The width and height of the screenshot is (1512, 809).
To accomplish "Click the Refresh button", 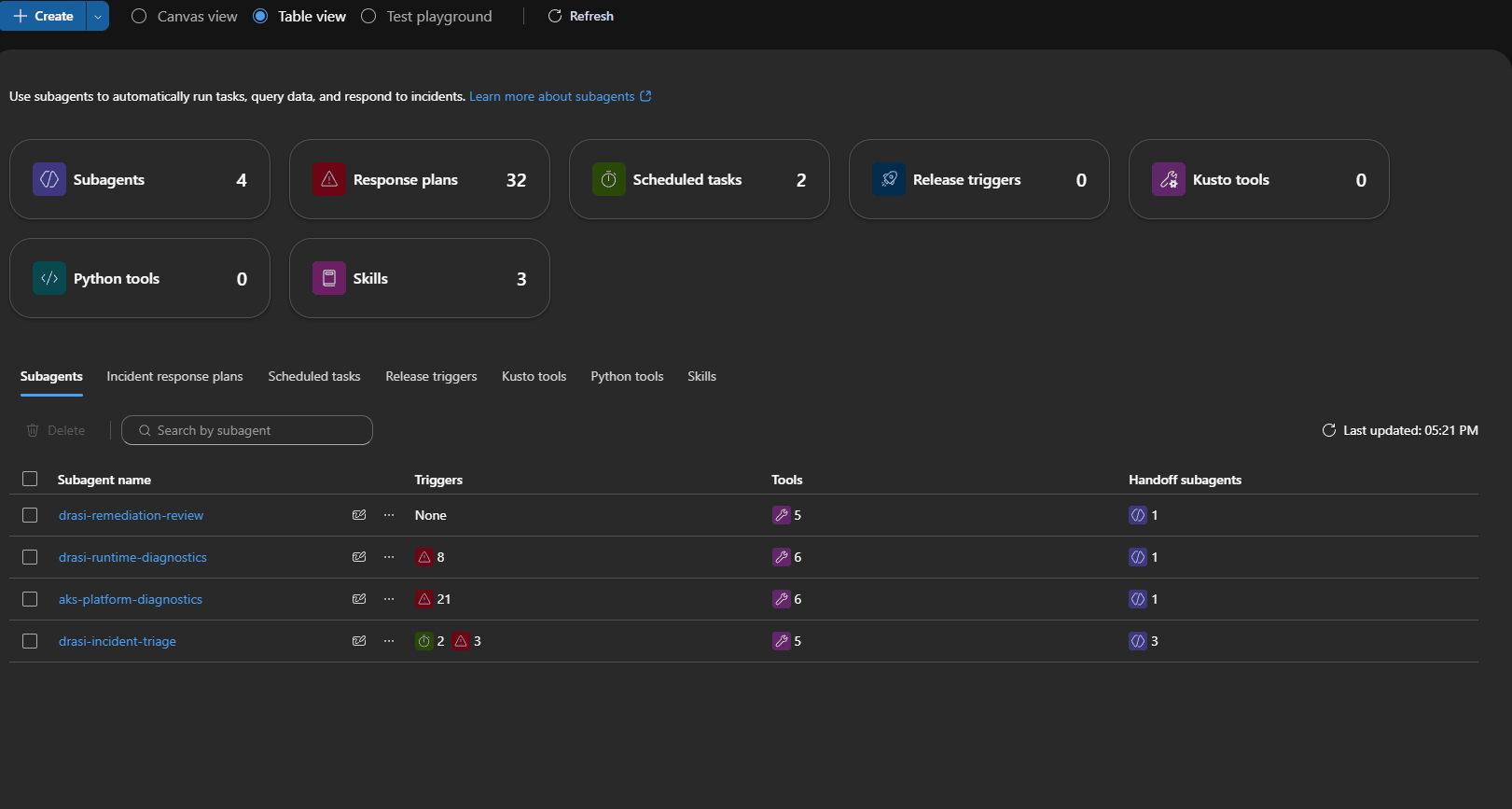I will pyautogui.click(x=580, y=16).
